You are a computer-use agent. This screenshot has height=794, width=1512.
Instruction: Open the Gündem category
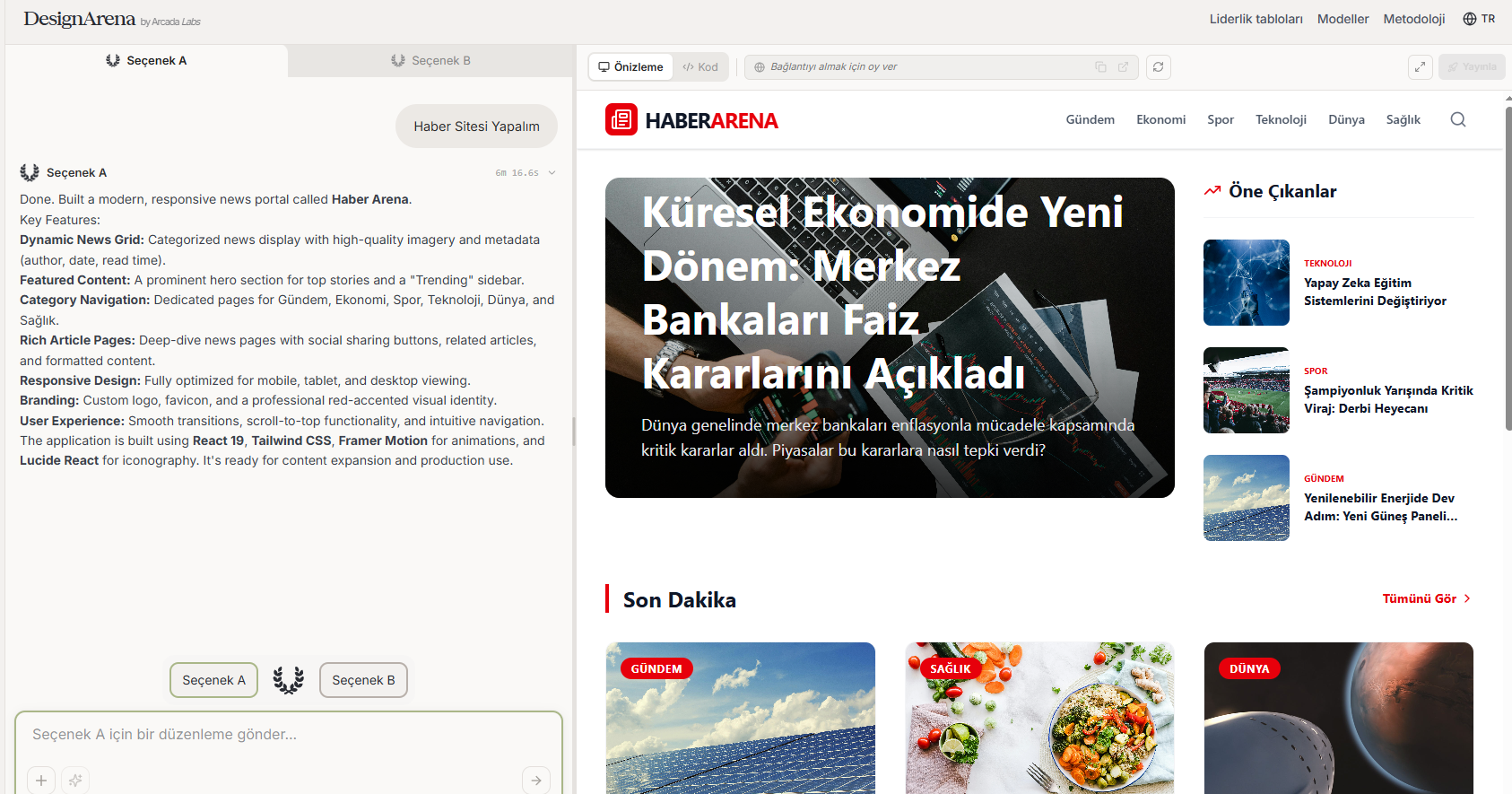[x=1090, y=119]
